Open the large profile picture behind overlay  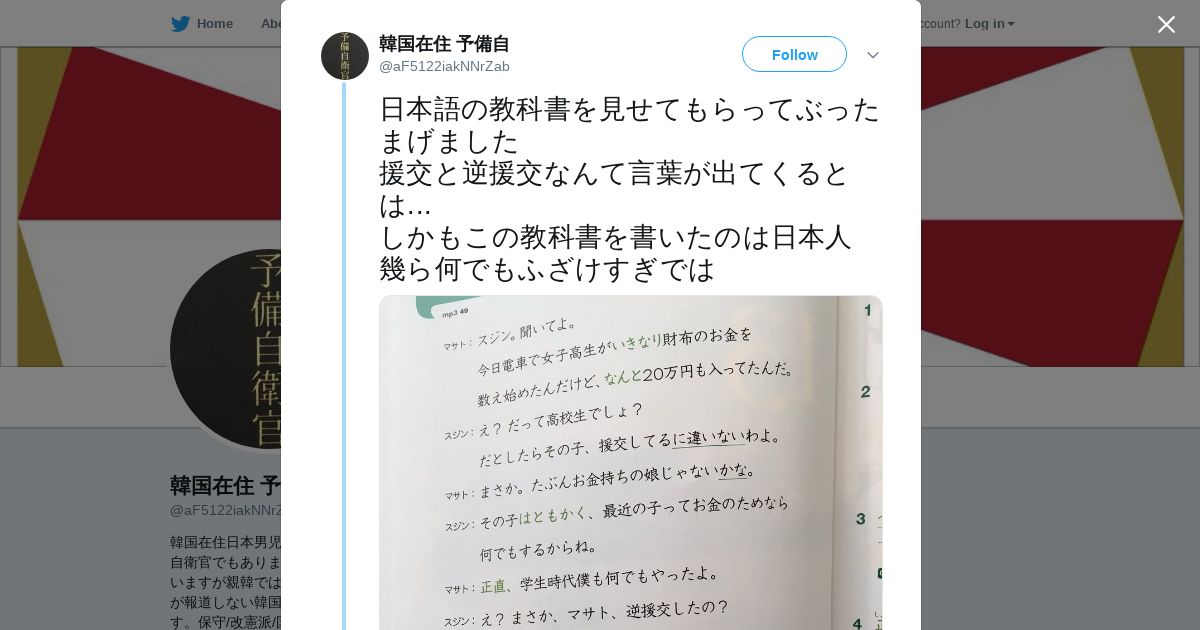tap(226, 349)
